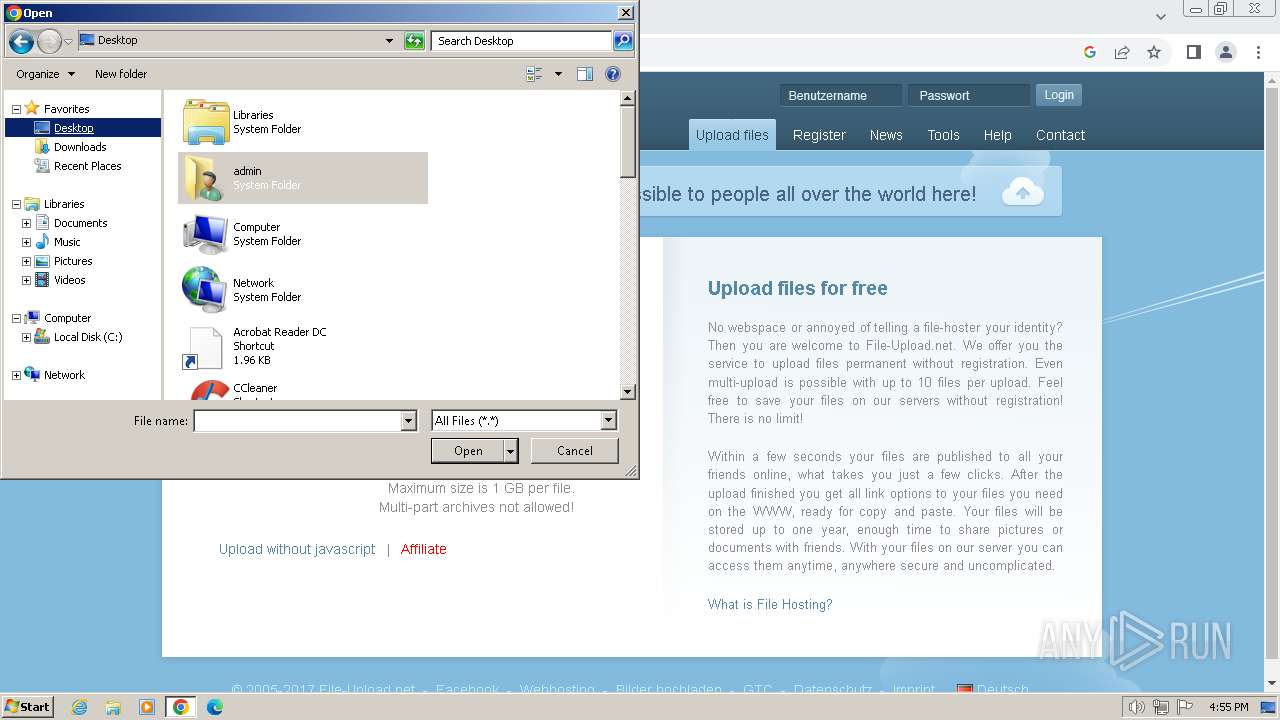Collapse the Libraries tree group

click(x=16, y=204)
